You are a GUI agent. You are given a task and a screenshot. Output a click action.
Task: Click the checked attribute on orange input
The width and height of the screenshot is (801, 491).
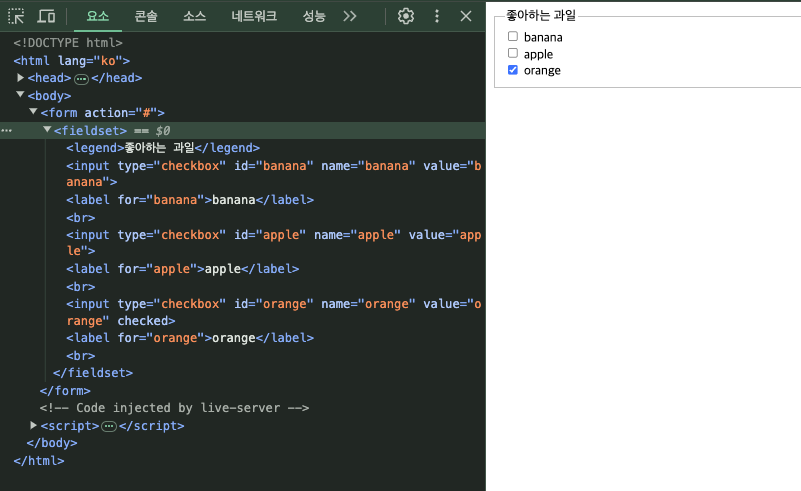click(x=143, y=321)
